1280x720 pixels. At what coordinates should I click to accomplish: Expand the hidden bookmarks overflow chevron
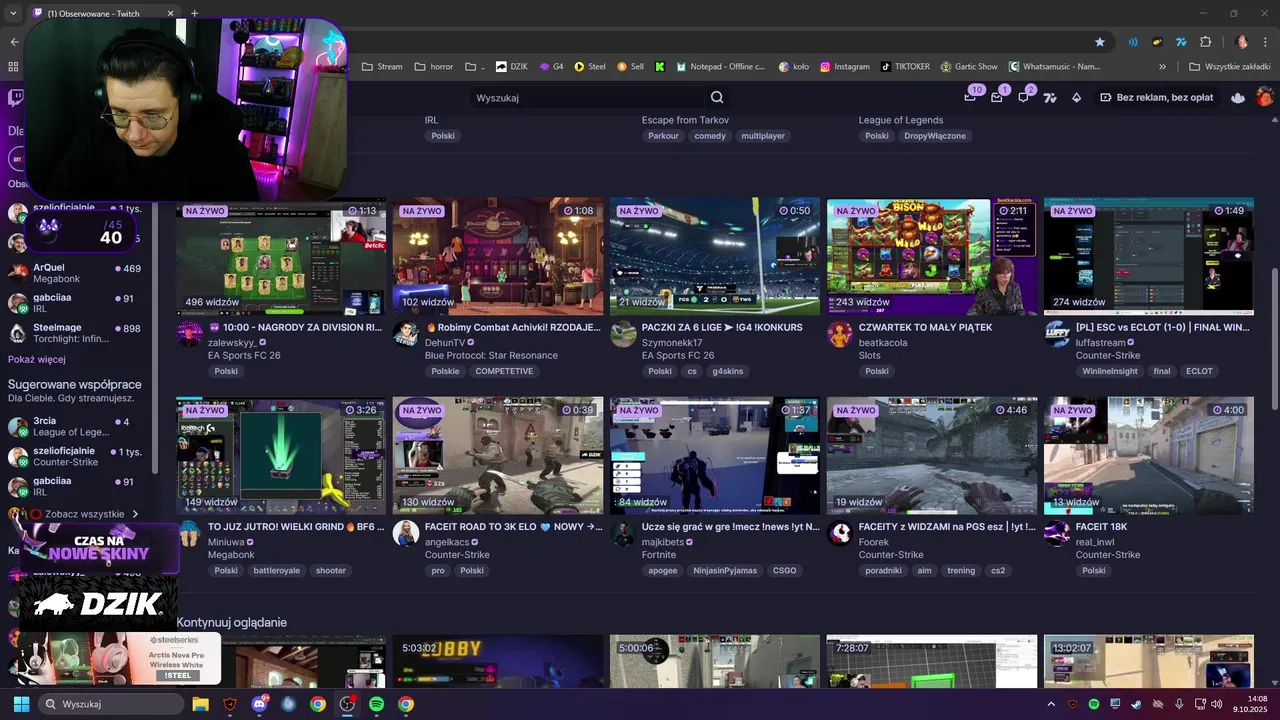[x=1162, y=67]
